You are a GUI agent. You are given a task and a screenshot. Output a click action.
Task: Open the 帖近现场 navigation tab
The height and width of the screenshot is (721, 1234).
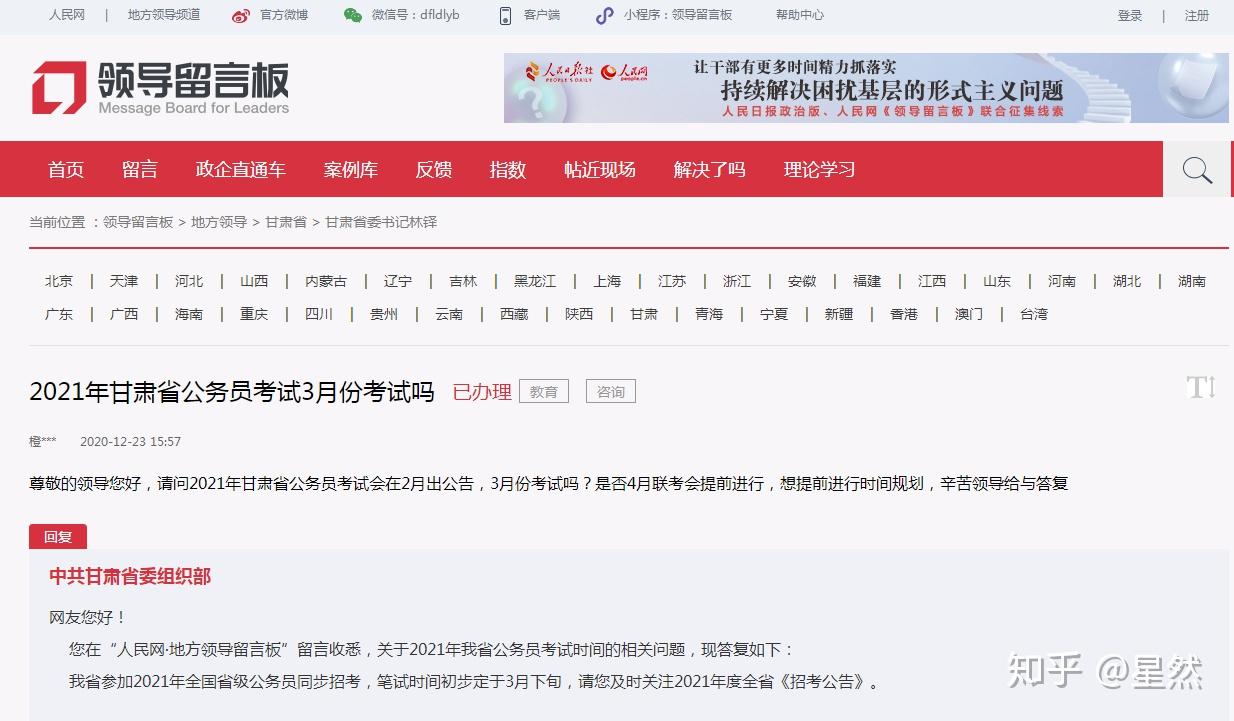pyautogui.click(x=600, y=170)
